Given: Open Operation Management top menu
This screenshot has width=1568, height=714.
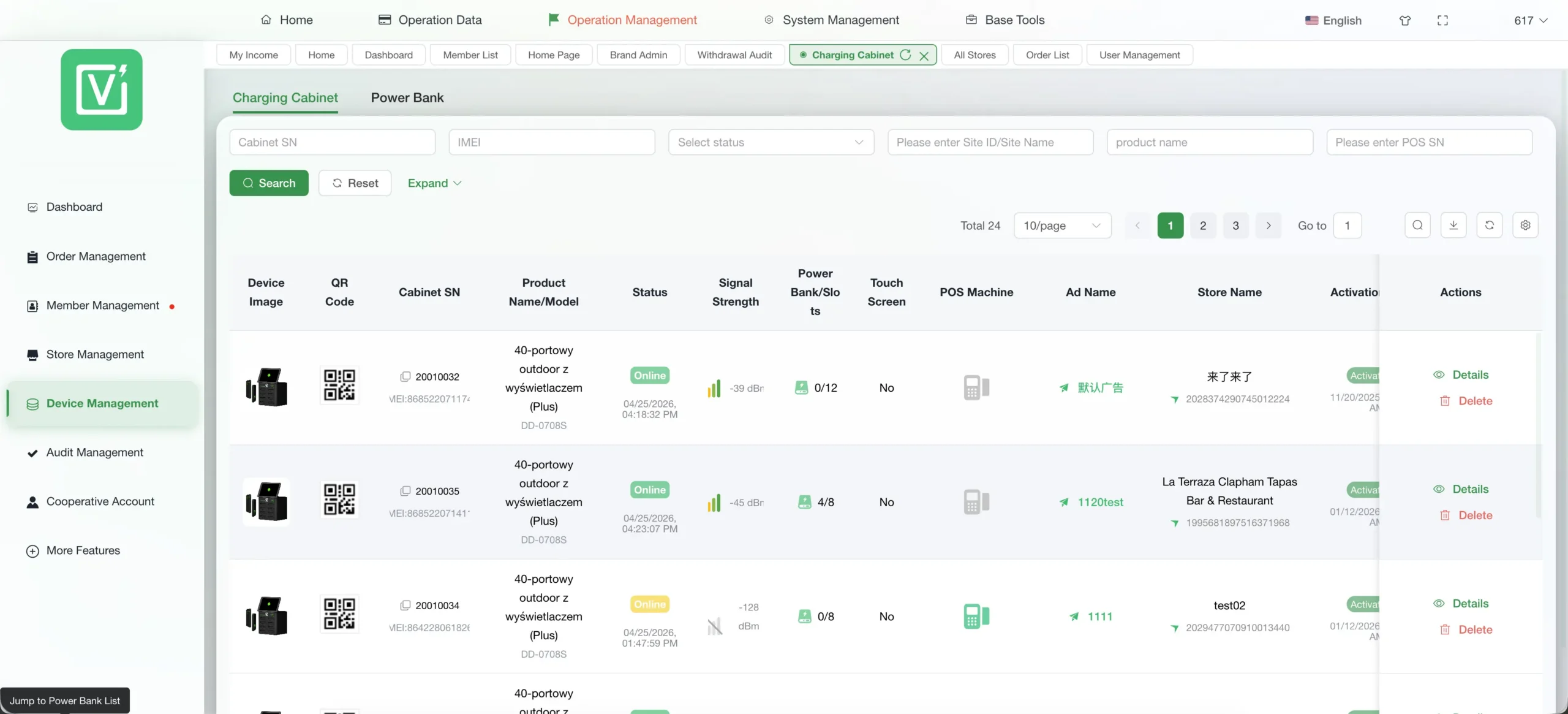Looking at the screenshot, I should (622, 20).
